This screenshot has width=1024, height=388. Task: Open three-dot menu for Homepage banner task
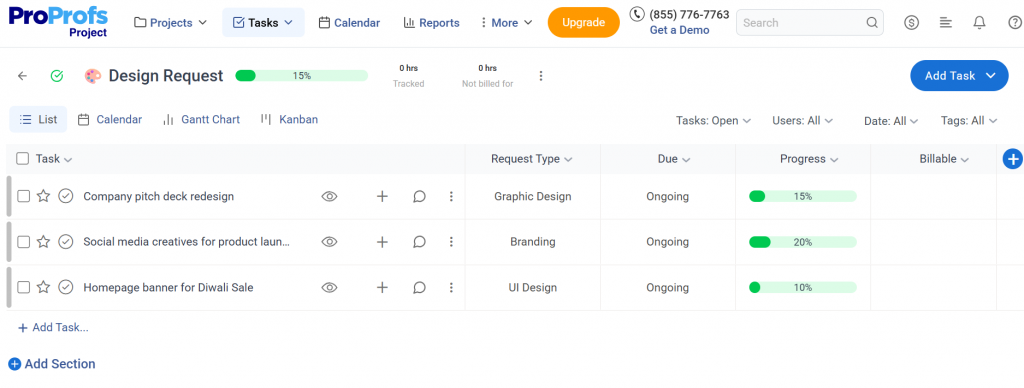451,287
